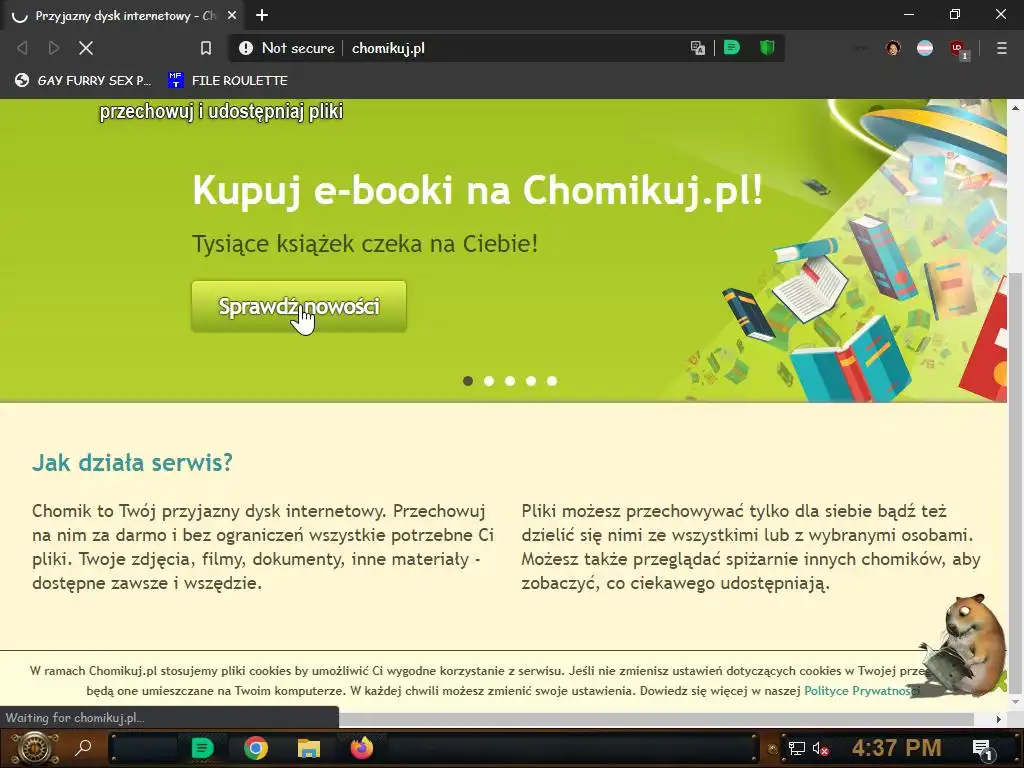The width and height of the screenshot is (1024, 768).
Task: Open the browser hamburger menu
Action: point(1001,48)
